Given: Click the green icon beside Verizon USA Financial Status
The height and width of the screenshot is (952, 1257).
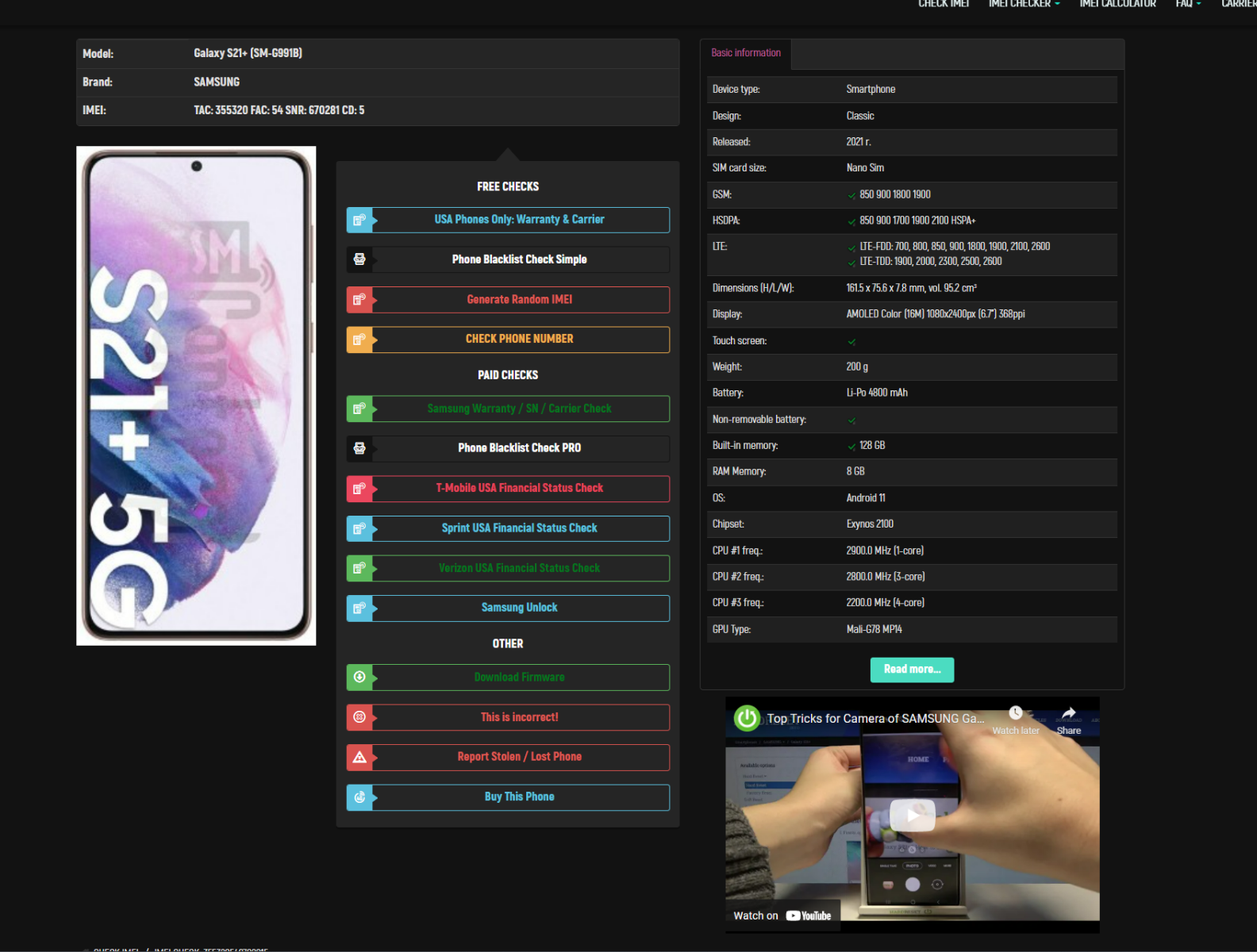Looking at the screenshot, I should tap(359, 568).
